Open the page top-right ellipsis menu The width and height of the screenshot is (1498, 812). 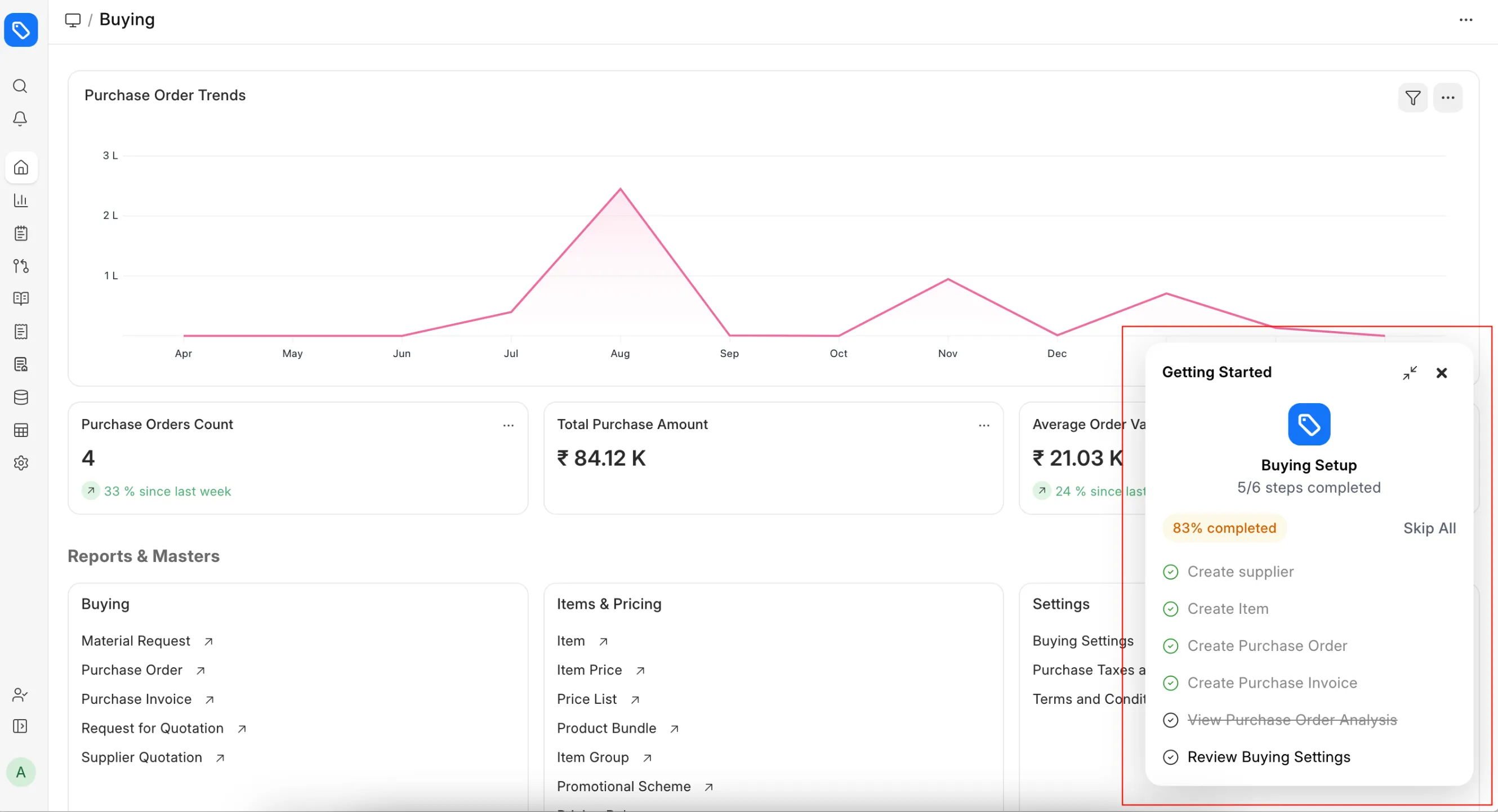click(x=1465, y=20)
